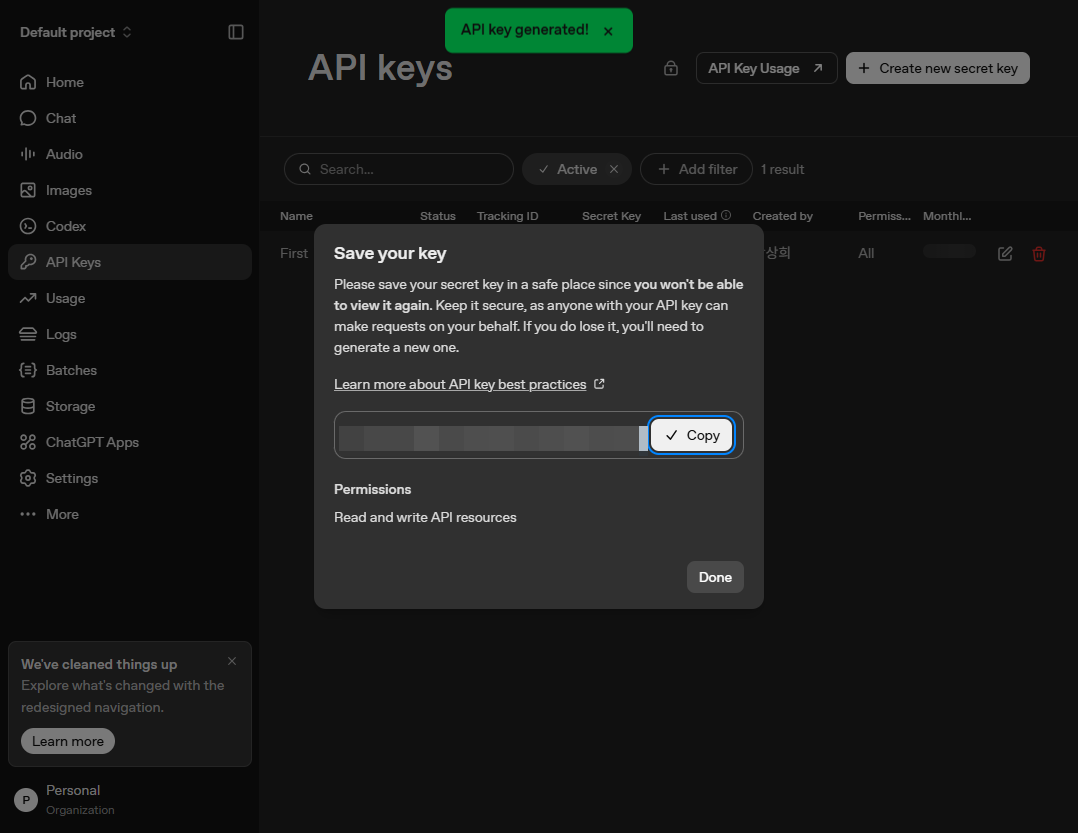The height and width of the screenshot is (833, 1078).
Task: Open API key best practices link
Action: click(x=469, y=384)
